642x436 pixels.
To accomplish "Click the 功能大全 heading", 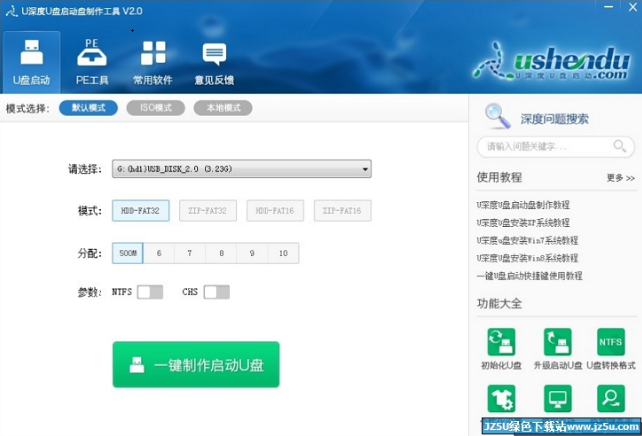I will point(499,303).
